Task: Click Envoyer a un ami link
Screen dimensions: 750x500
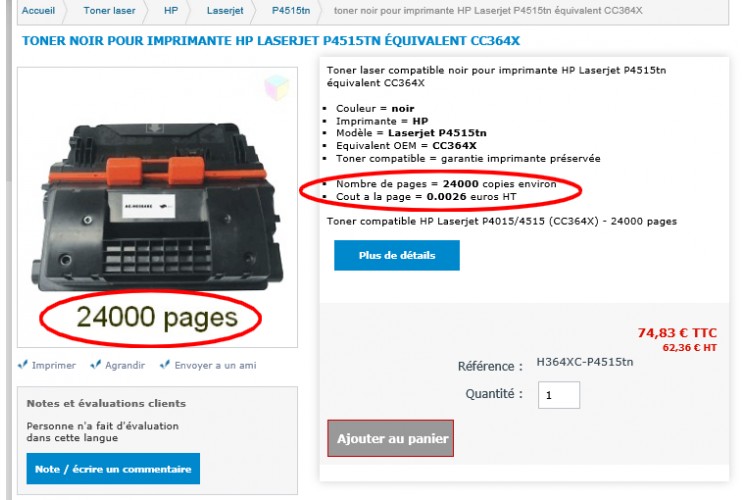Action: (215, 366)
